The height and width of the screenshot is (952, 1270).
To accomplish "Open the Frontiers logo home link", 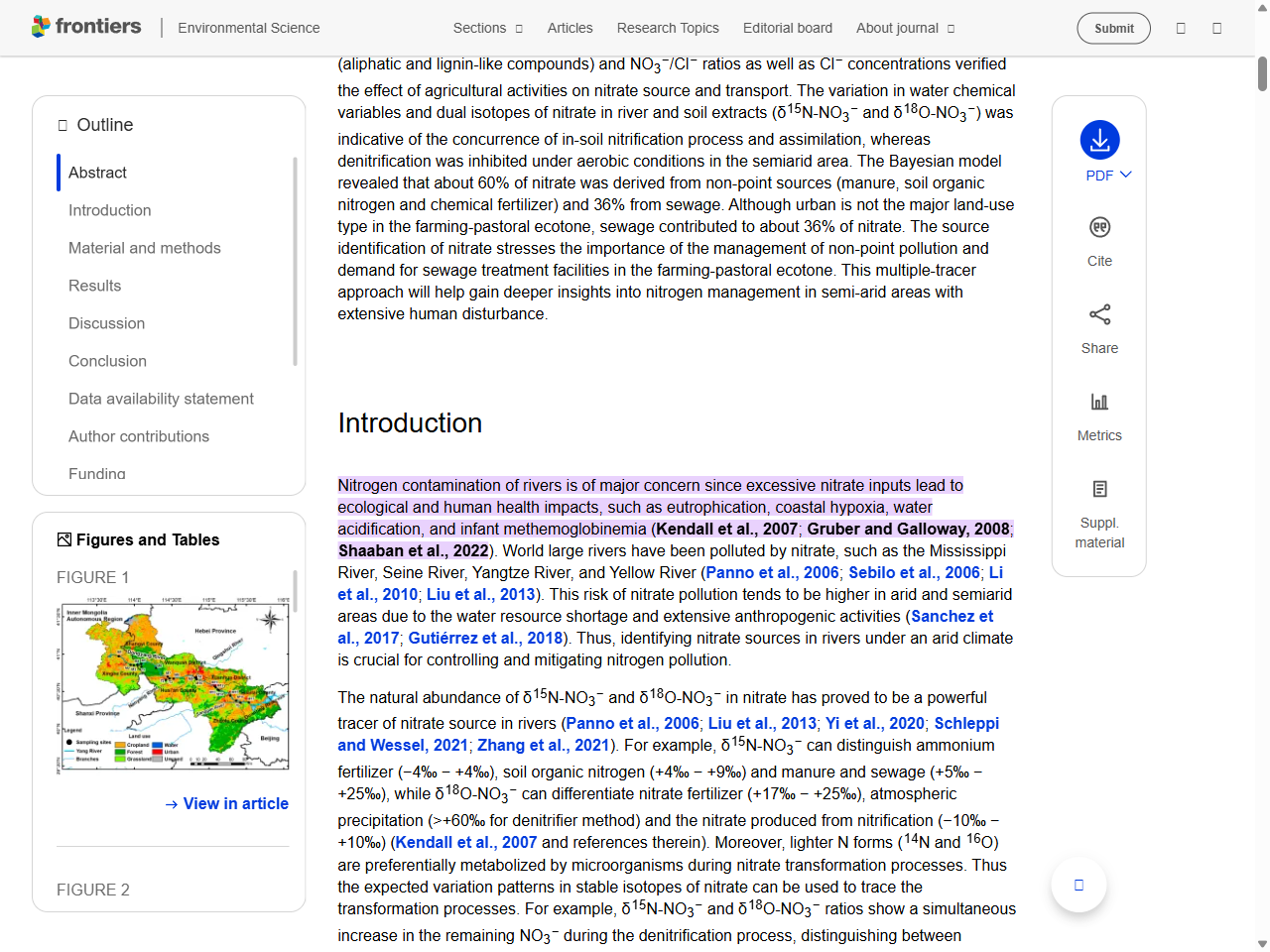I will click(x=86, y=27).
